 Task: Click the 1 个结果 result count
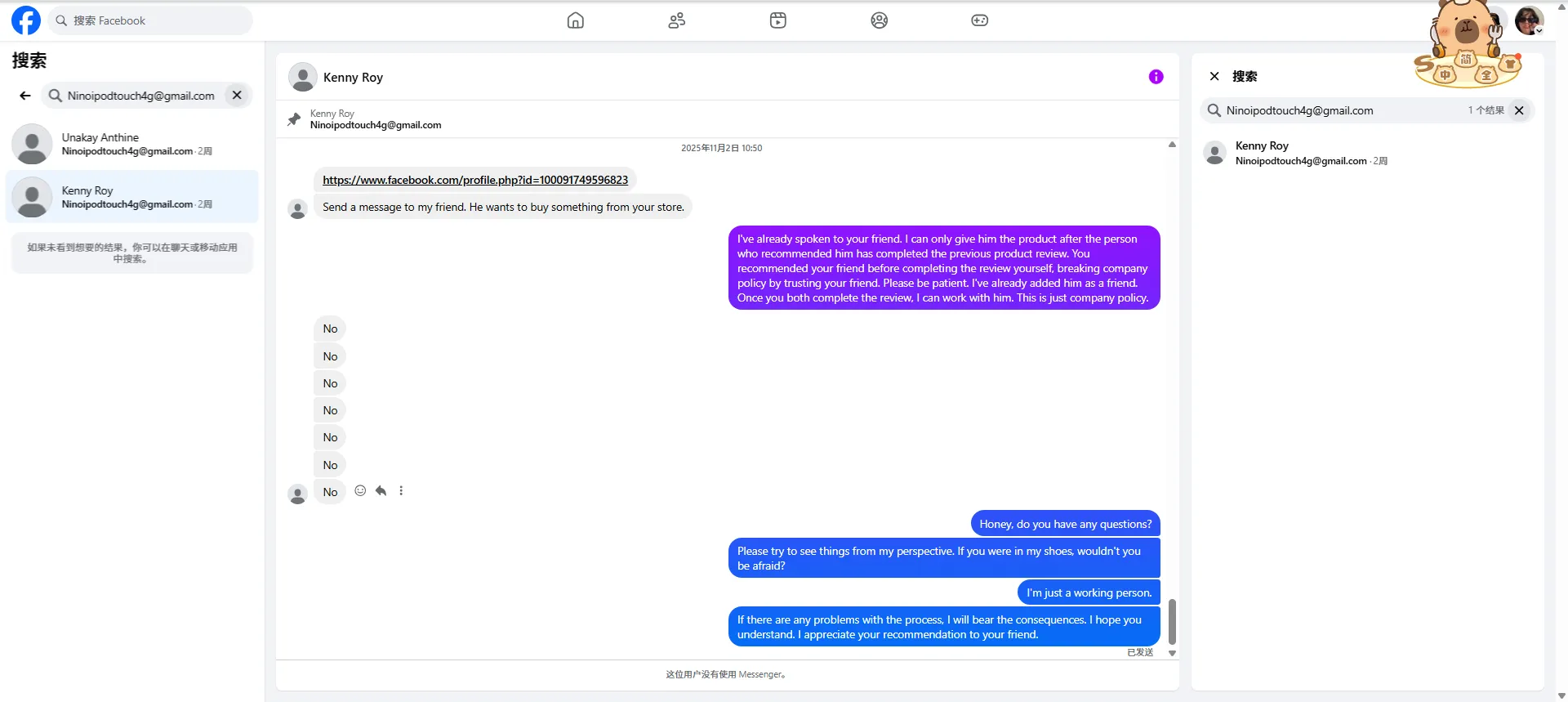coord(1486,110)
